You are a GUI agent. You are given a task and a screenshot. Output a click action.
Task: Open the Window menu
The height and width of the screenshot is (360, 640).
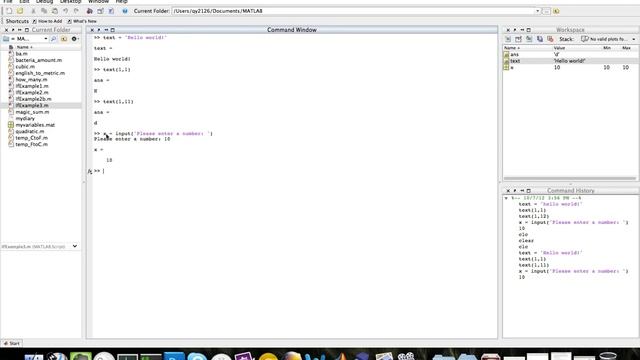[98, 2]
